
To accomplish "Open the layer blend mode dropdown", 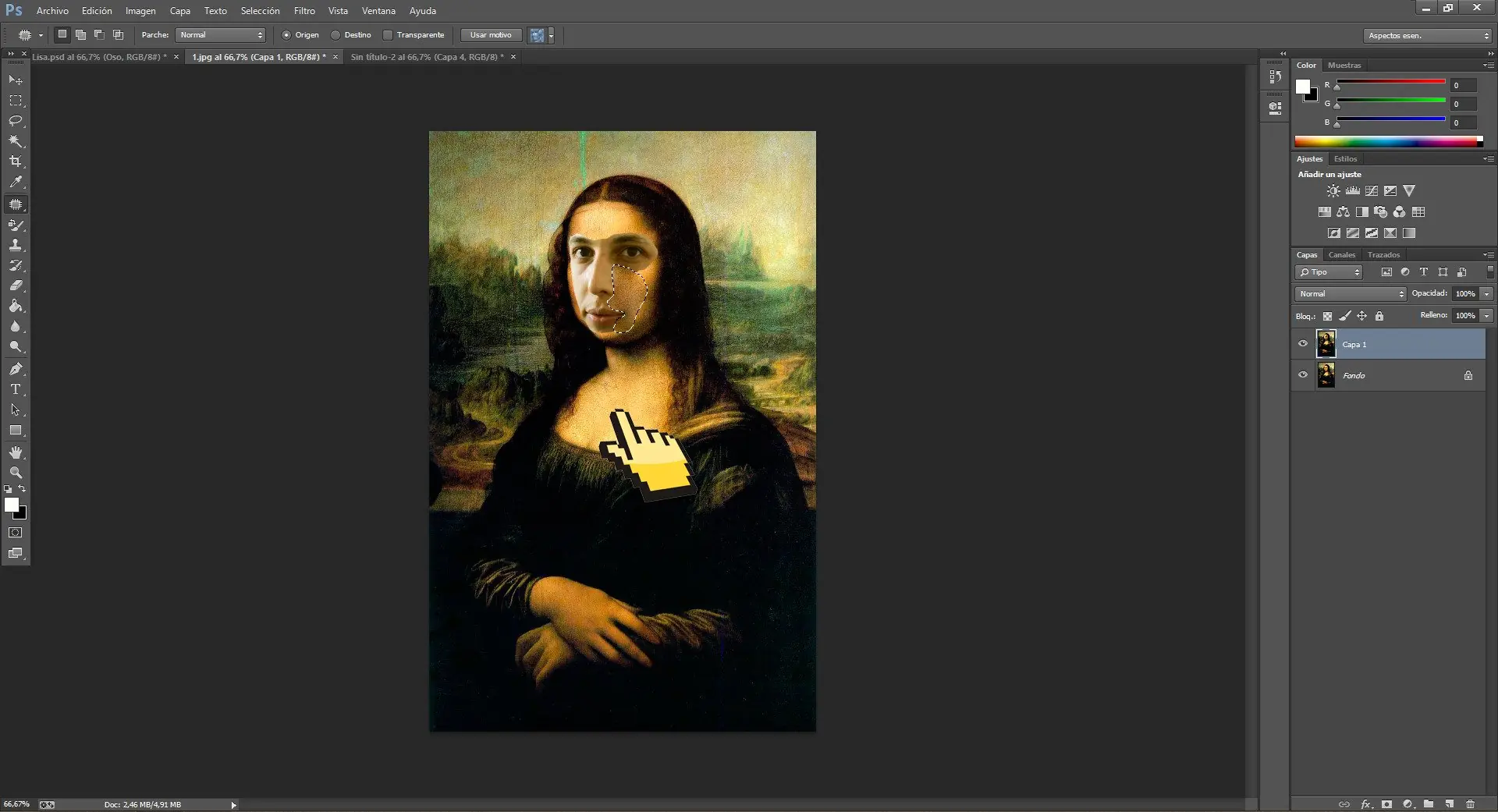I will [x=1351, y=293].
